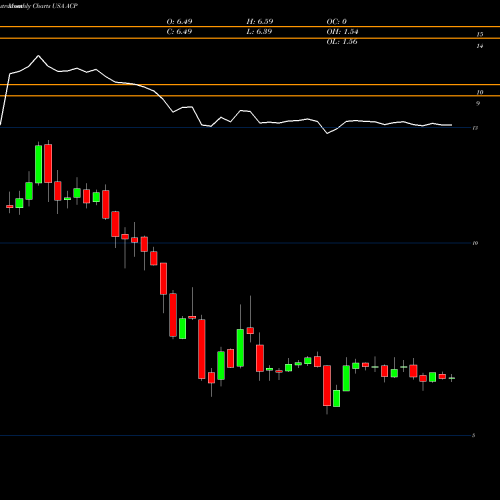
Task: Select the tall green candle at the price peak
Action: pyautogui.click(x=39, y=163)
